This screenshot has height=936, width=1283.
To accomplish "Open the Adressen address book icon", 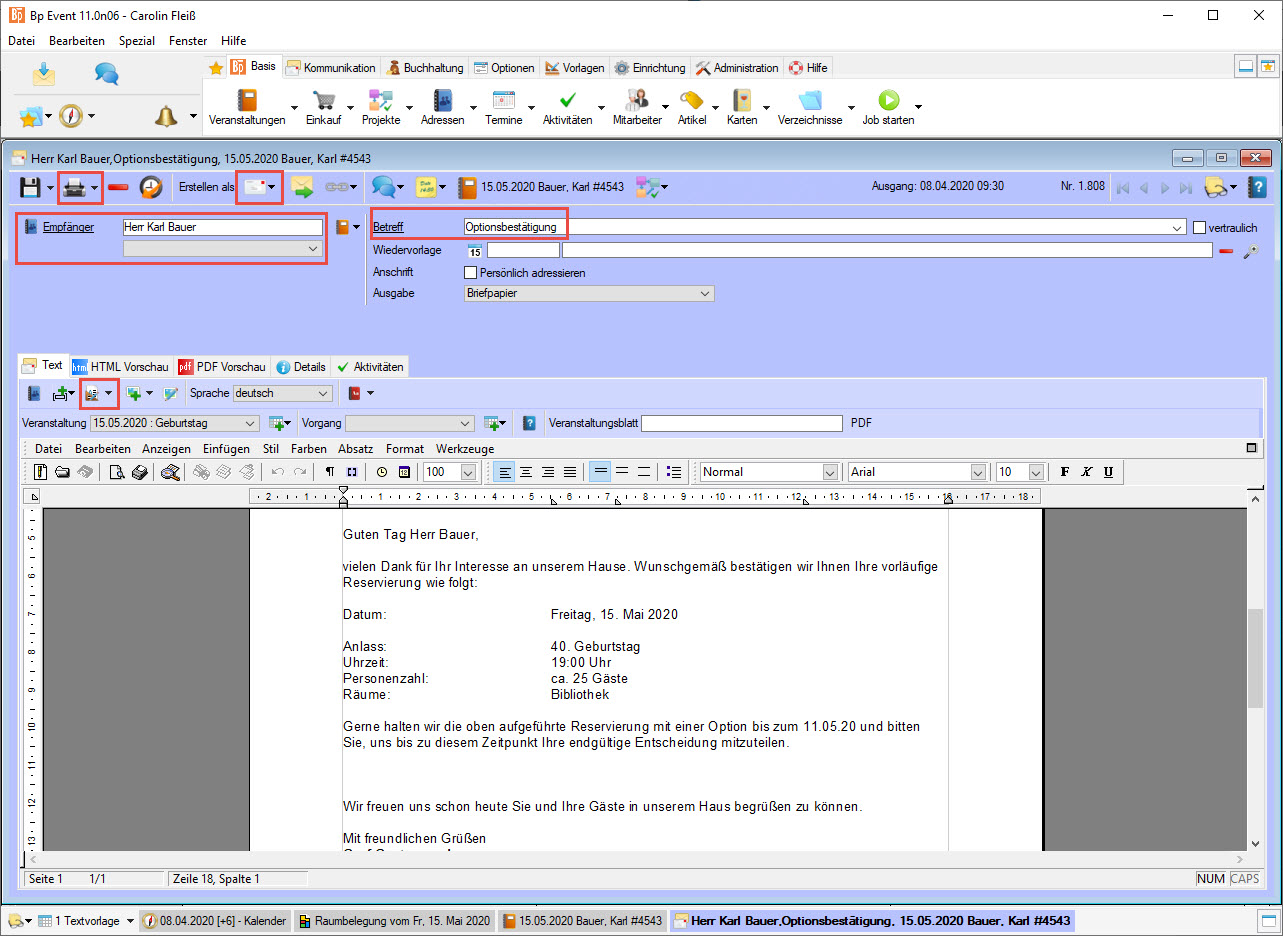I will point(443,101).
